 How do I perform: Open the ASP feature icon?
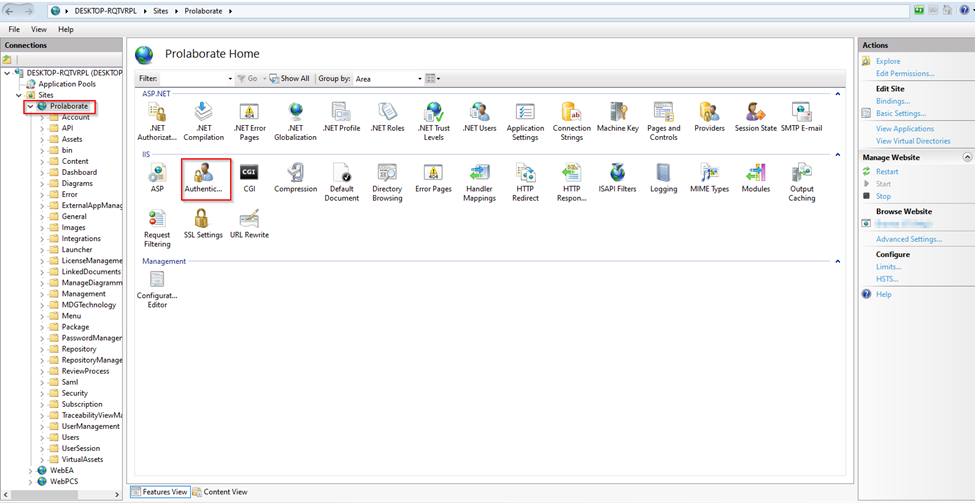(x=157, y=178)
